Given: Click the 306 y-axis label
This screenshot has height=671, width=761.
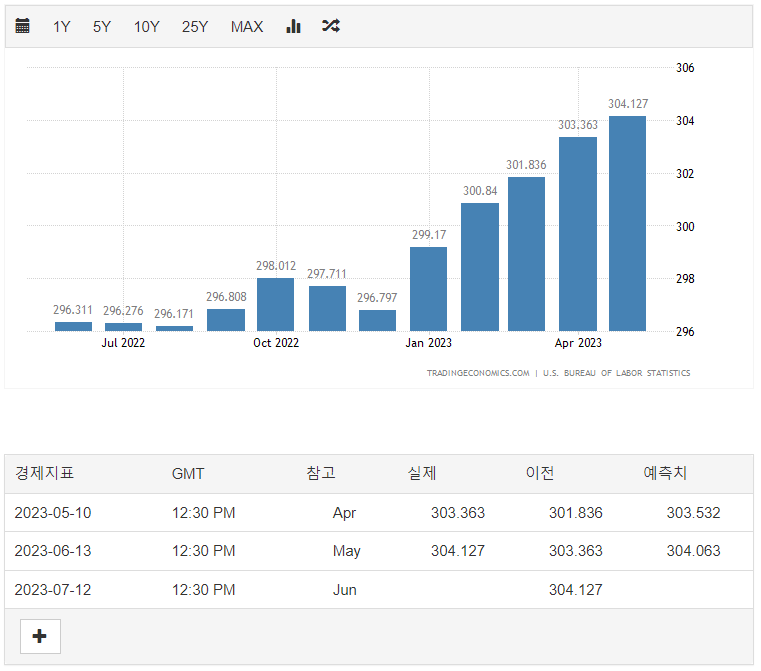Looking at the screenshot, I should 685,68.
